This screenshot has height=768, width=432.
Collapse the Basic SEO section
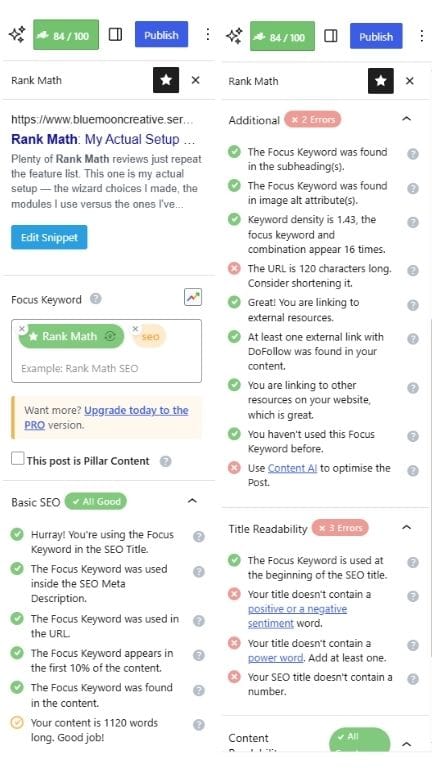(192, 501)
